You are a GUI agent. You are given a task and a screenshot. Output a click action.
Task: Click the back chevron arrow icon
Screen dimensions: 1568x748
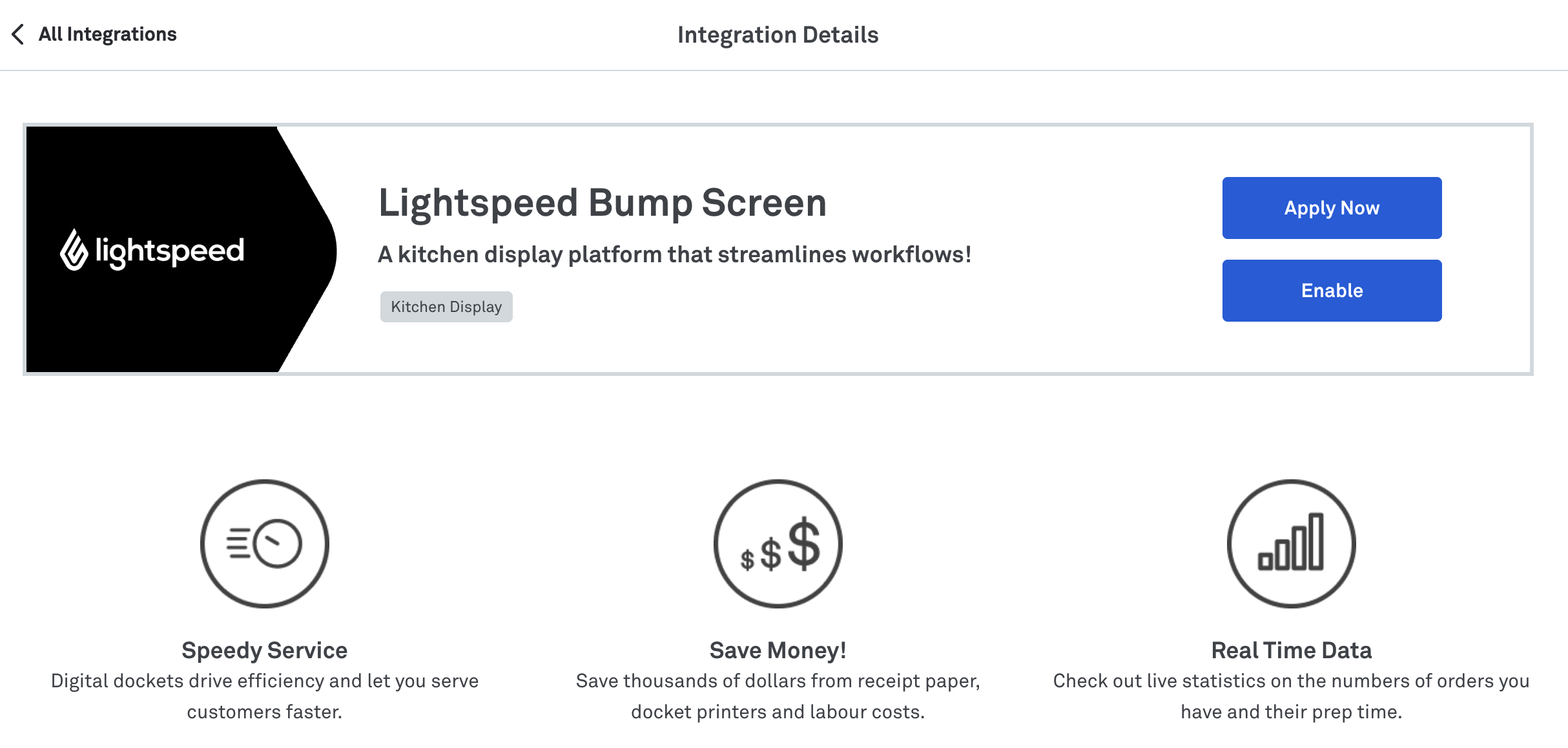click(18, 34)
